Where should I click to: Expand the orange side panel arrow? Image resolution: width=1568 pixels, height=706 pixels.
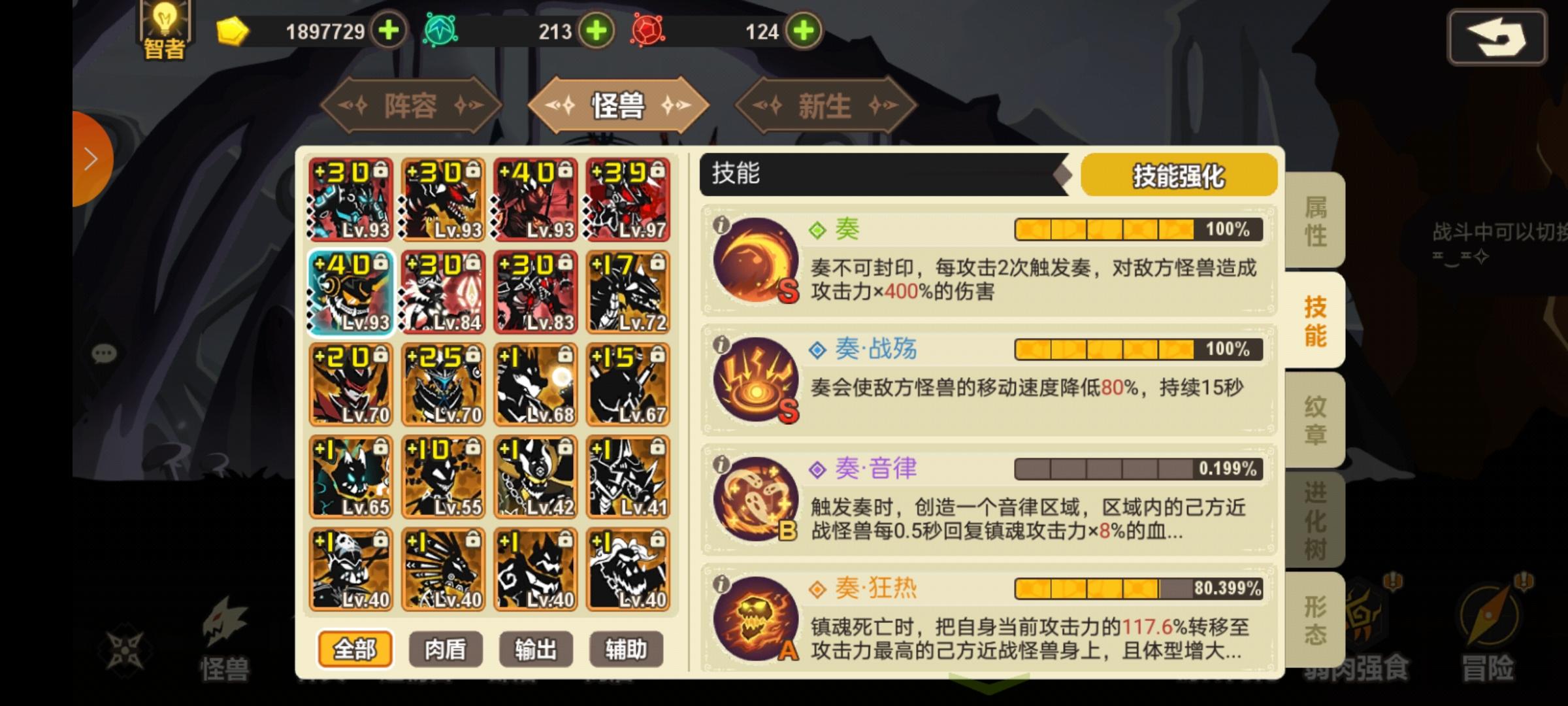point(91,159)
